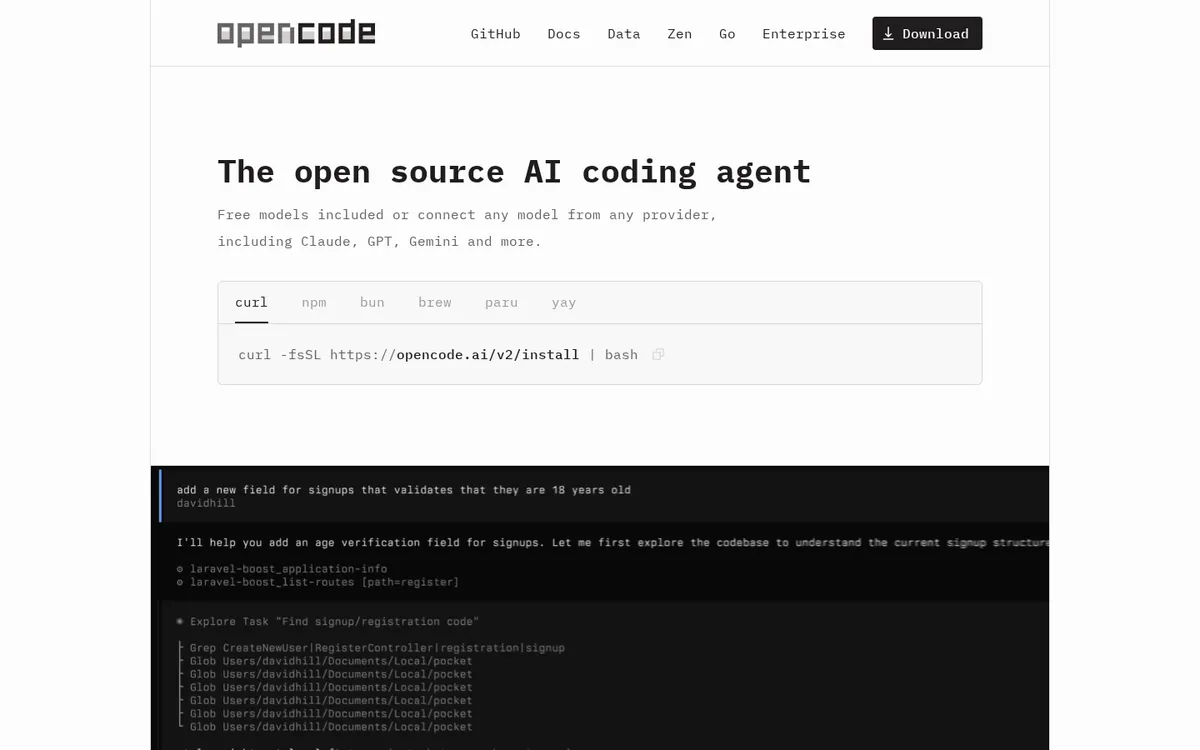Switch to the npm tab
The width and height of the screenshot is (1200, 750).
click(x=314, y=302)
